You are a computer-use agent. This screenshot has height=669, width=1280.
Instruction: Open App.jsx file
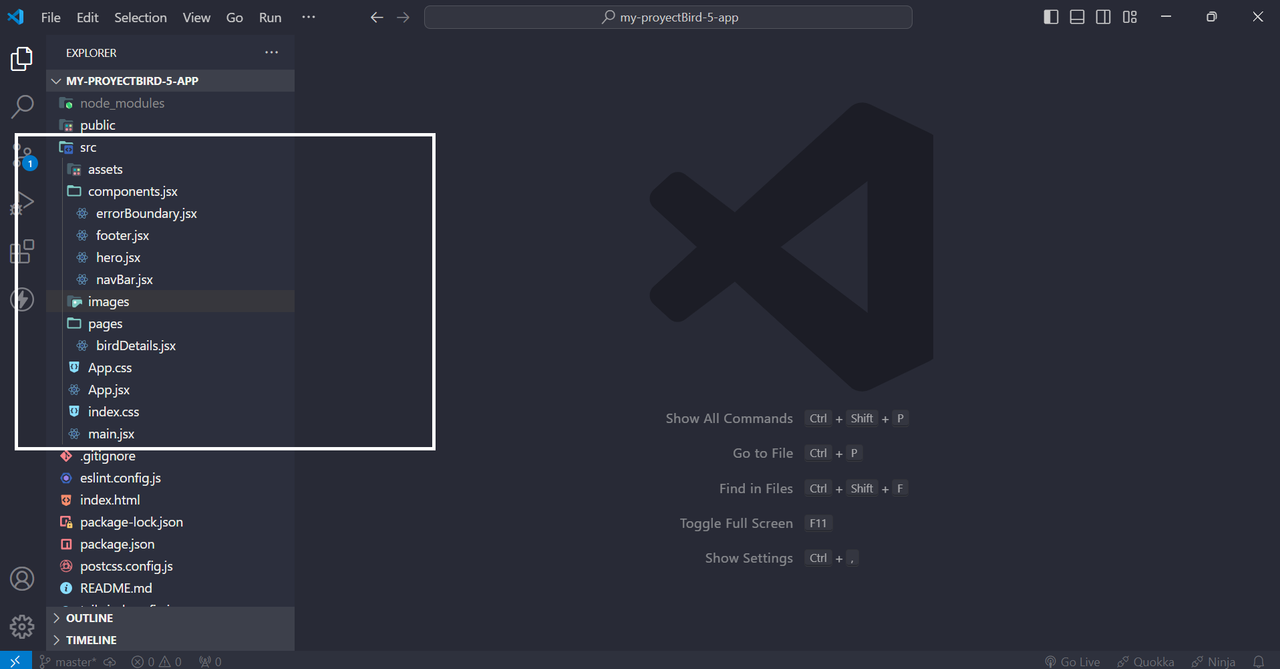(170, 389)
